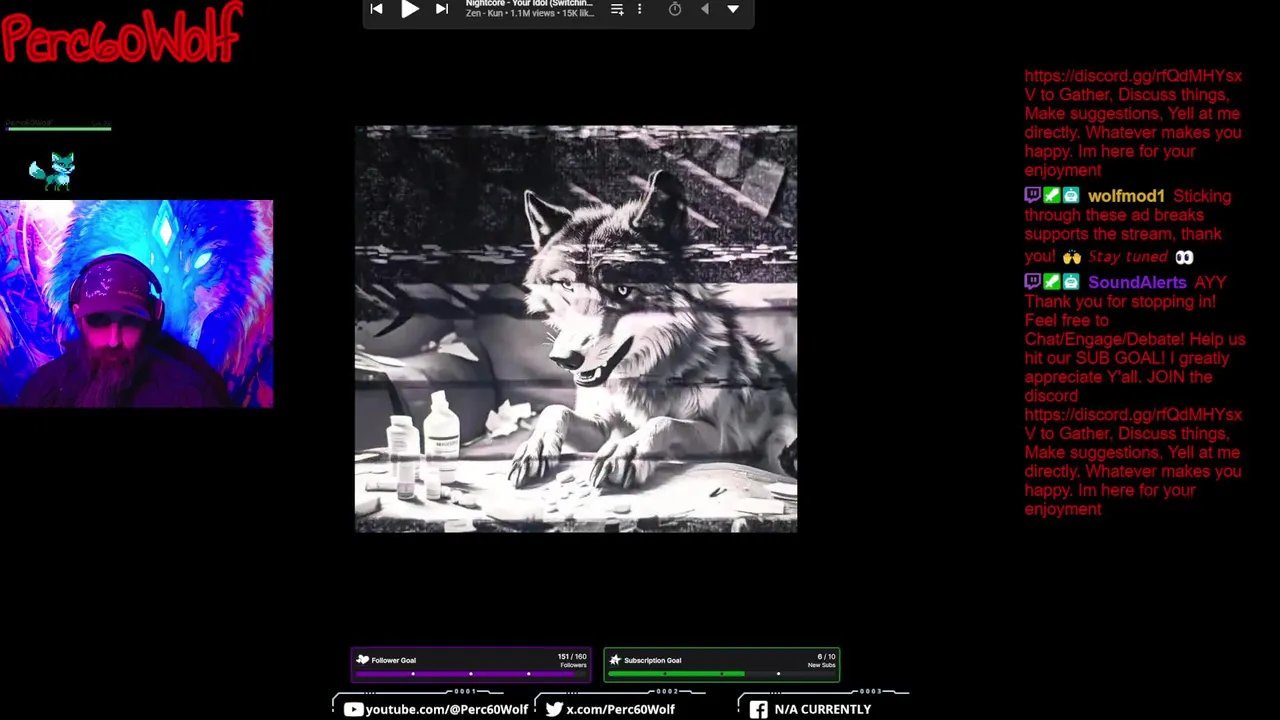Click the wolfmod1 username in chat
Screen dimensions: 1280x720
point(1126,196)
